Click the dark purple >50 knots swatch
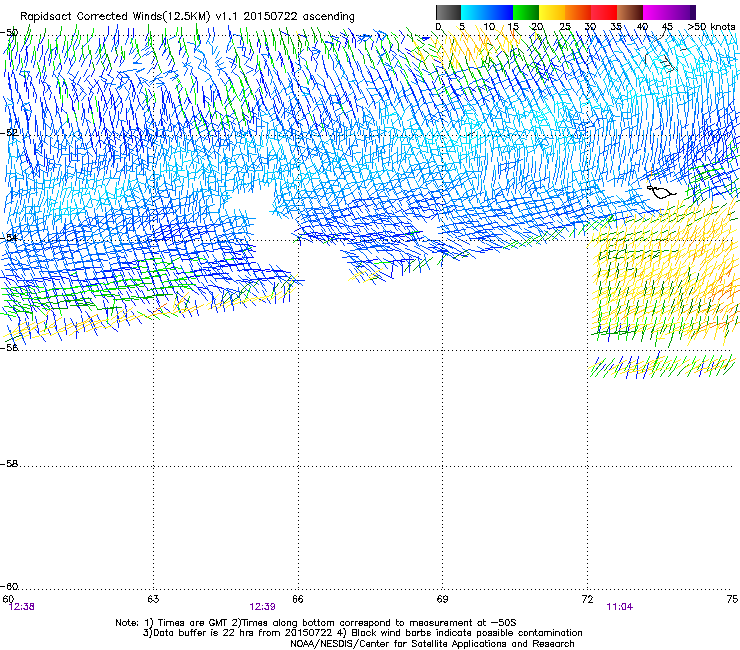The image size is (740, 650). [693, 12]
